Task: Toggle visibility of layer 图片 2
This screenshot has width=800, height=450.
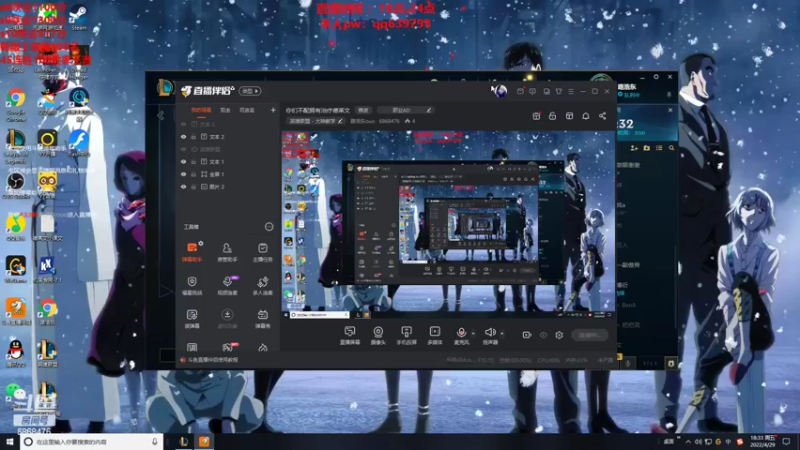Action: coord(184,187)
